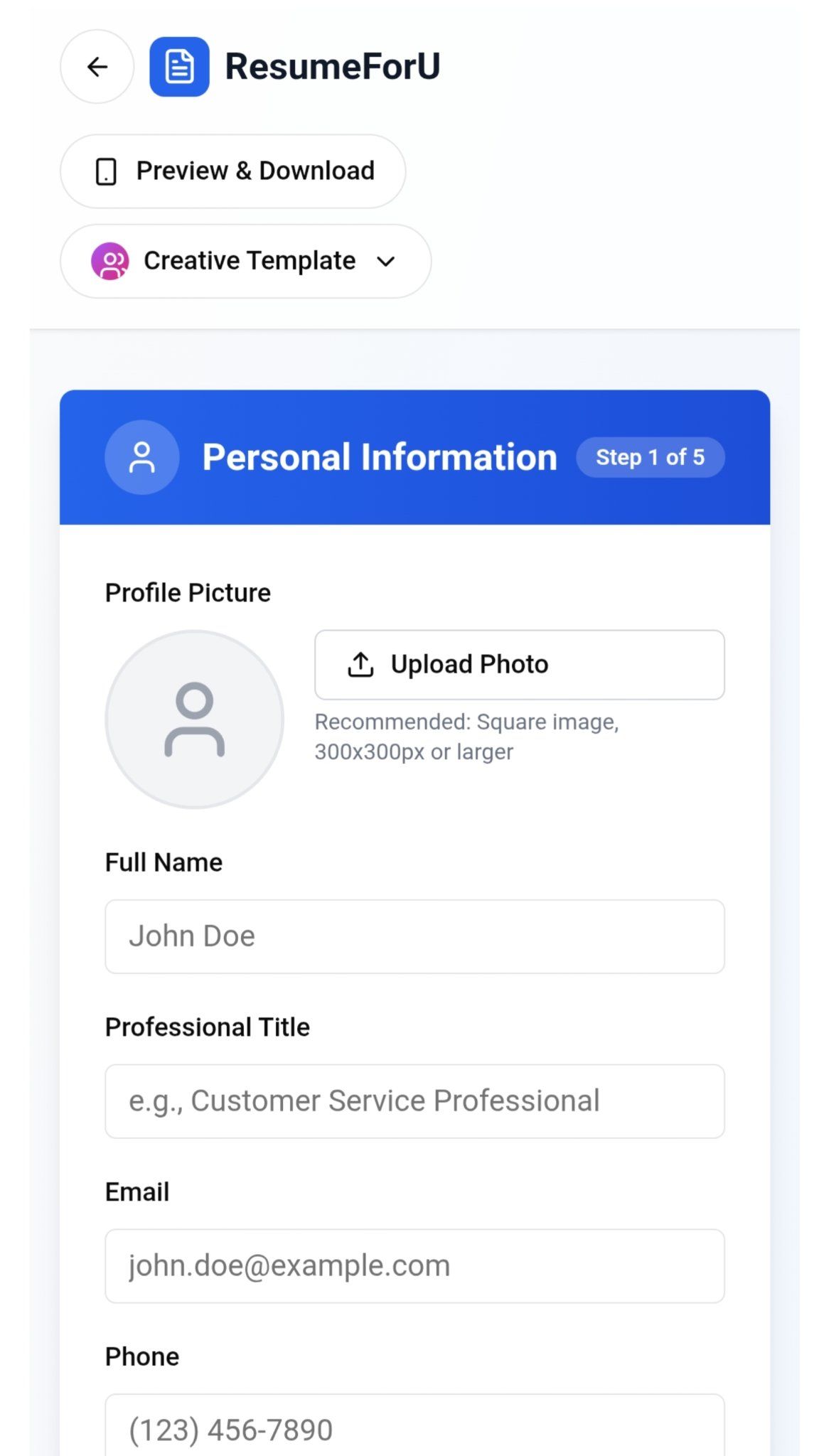The image size is (819, 1456).
Task: Click the Step 1 of 5 badge
Action: (x=650, y=457)
